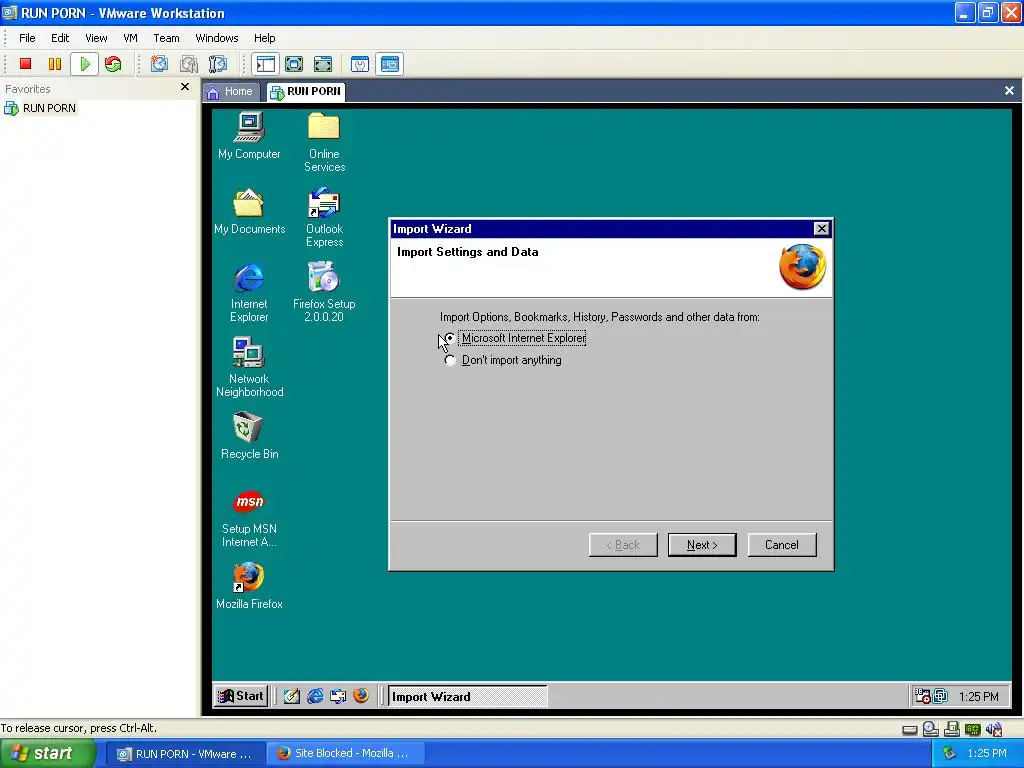Screen dimensions: 1024x768
Task: Select the Network Neighborhood desktop icon
Action: coord(249,367)
